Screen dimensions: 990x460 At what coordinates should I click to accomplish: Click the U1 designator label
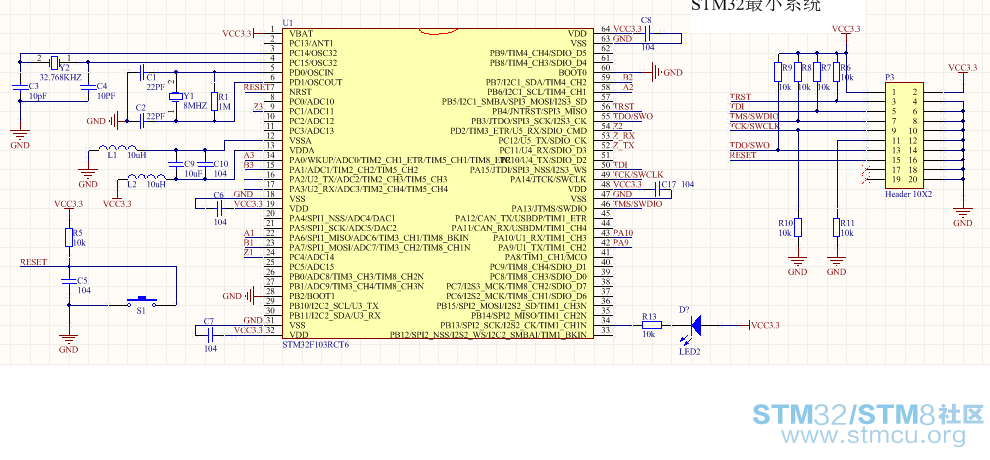288,22
